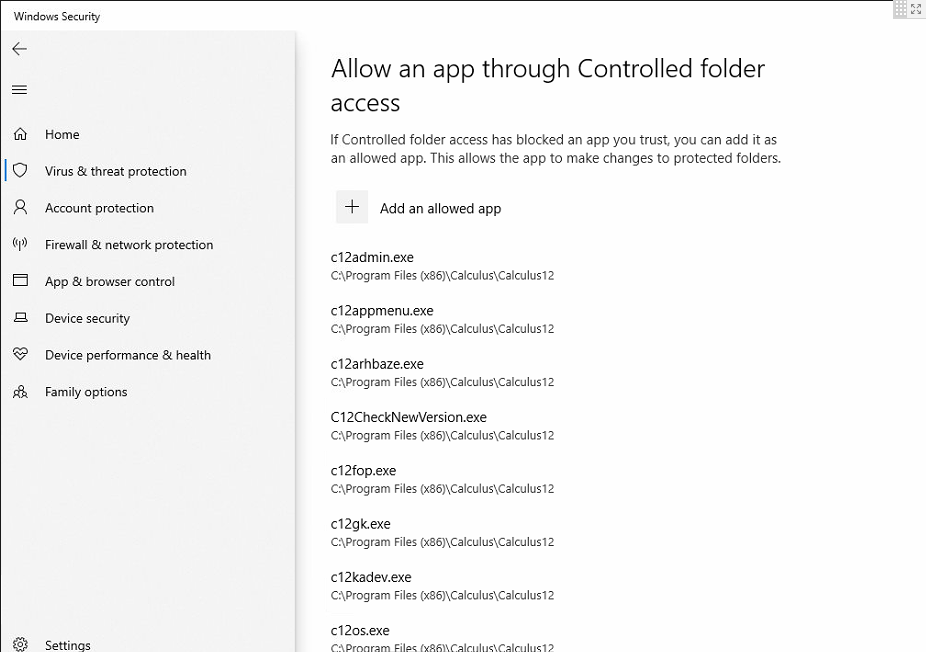The width and height of the screenshot is (926, 652).
Task: Click the Family options people icon
Action: click(x=20, y=392)
